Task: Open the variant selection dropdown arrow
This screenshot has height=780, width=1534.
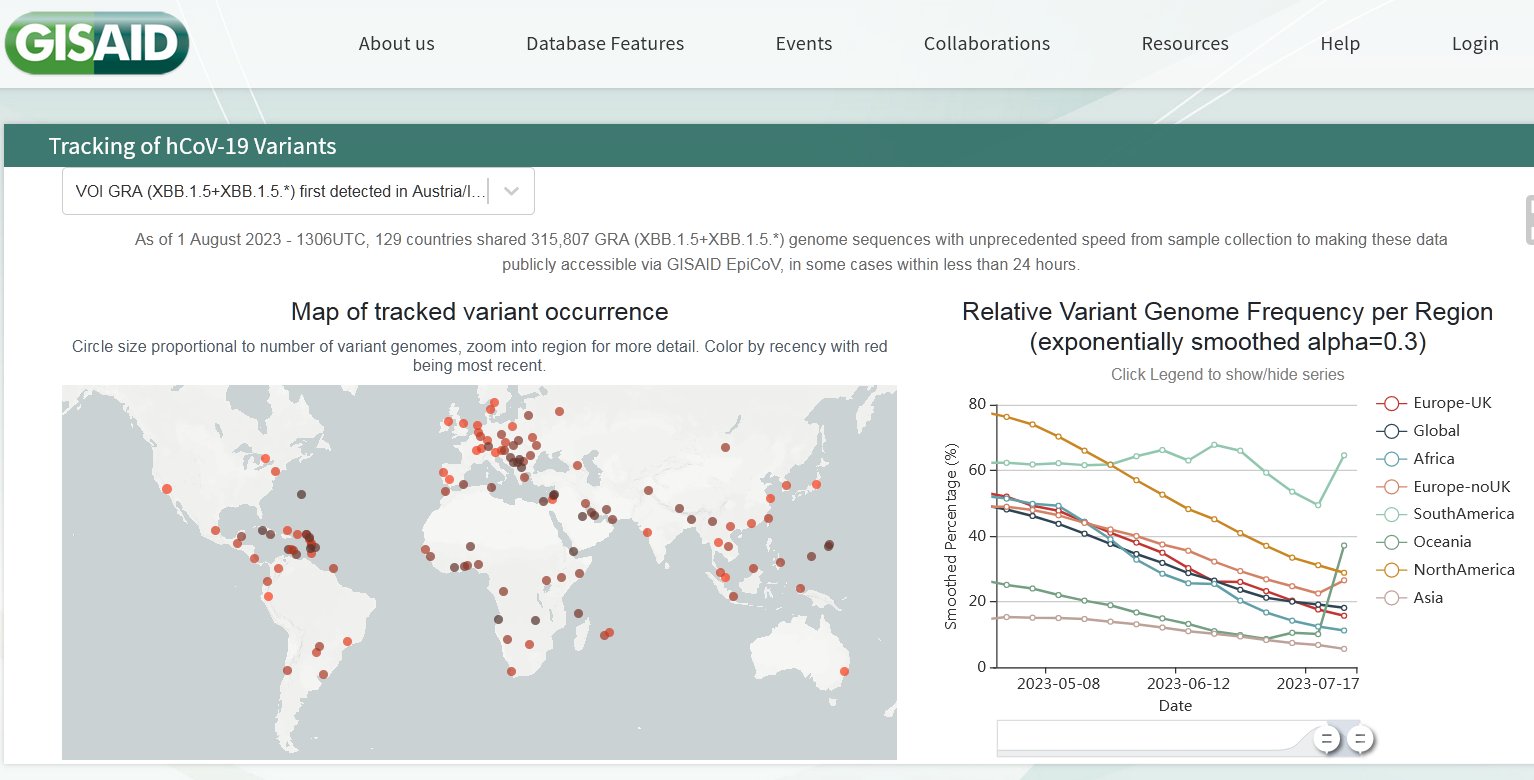Action: (x=512, y=192)
